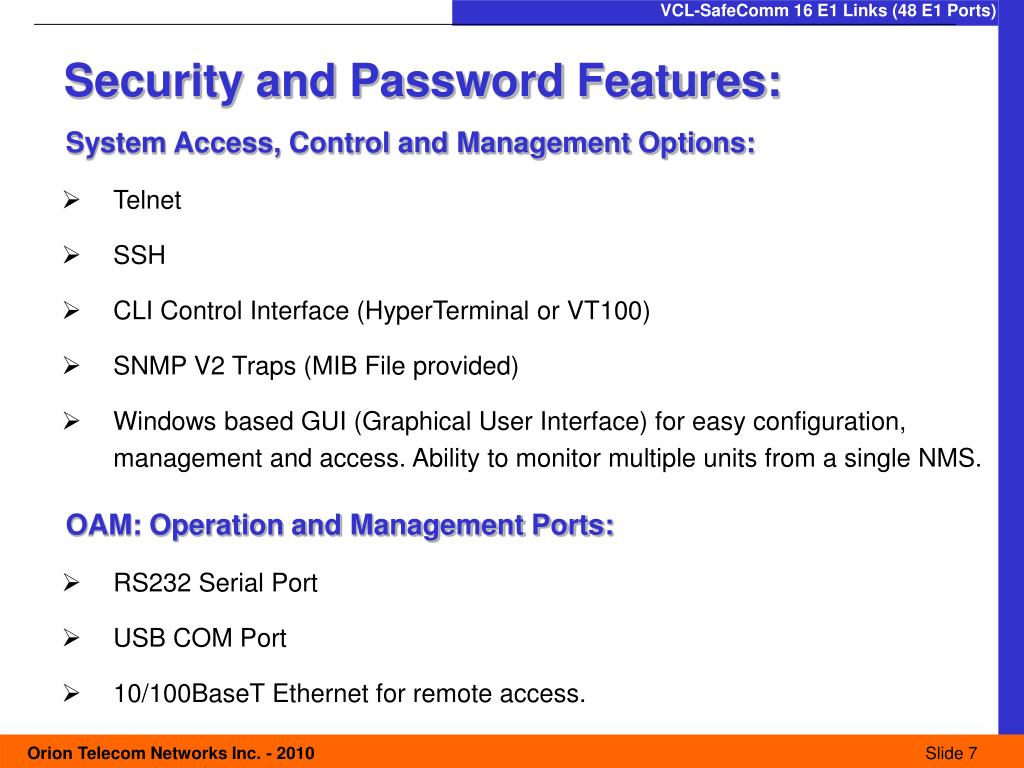The image size is (1024, 768).
Task: Click the OAM: Operation and Management Ports heading
Action: coord(340,525)
